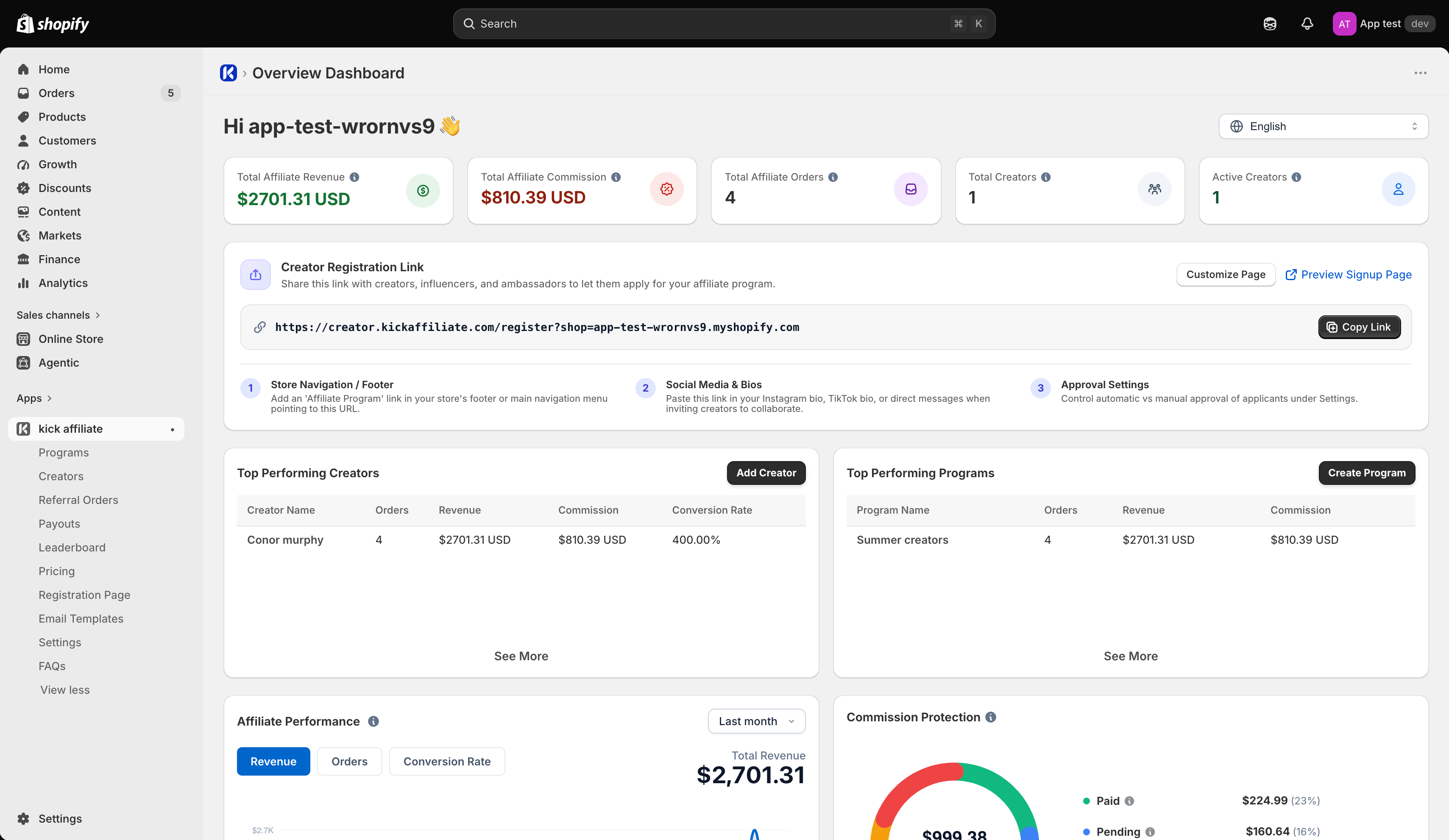Click the Create Program button
Screen dimensions: 1449x840
tap(1367, 473)
